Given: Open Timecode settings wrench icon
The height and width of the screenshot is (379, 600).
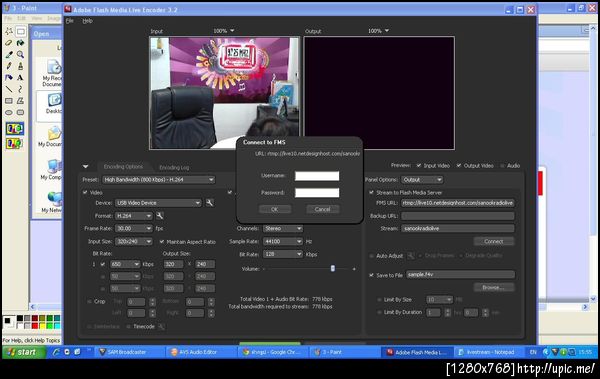Looking at the screenshot, I should (161, 327).
